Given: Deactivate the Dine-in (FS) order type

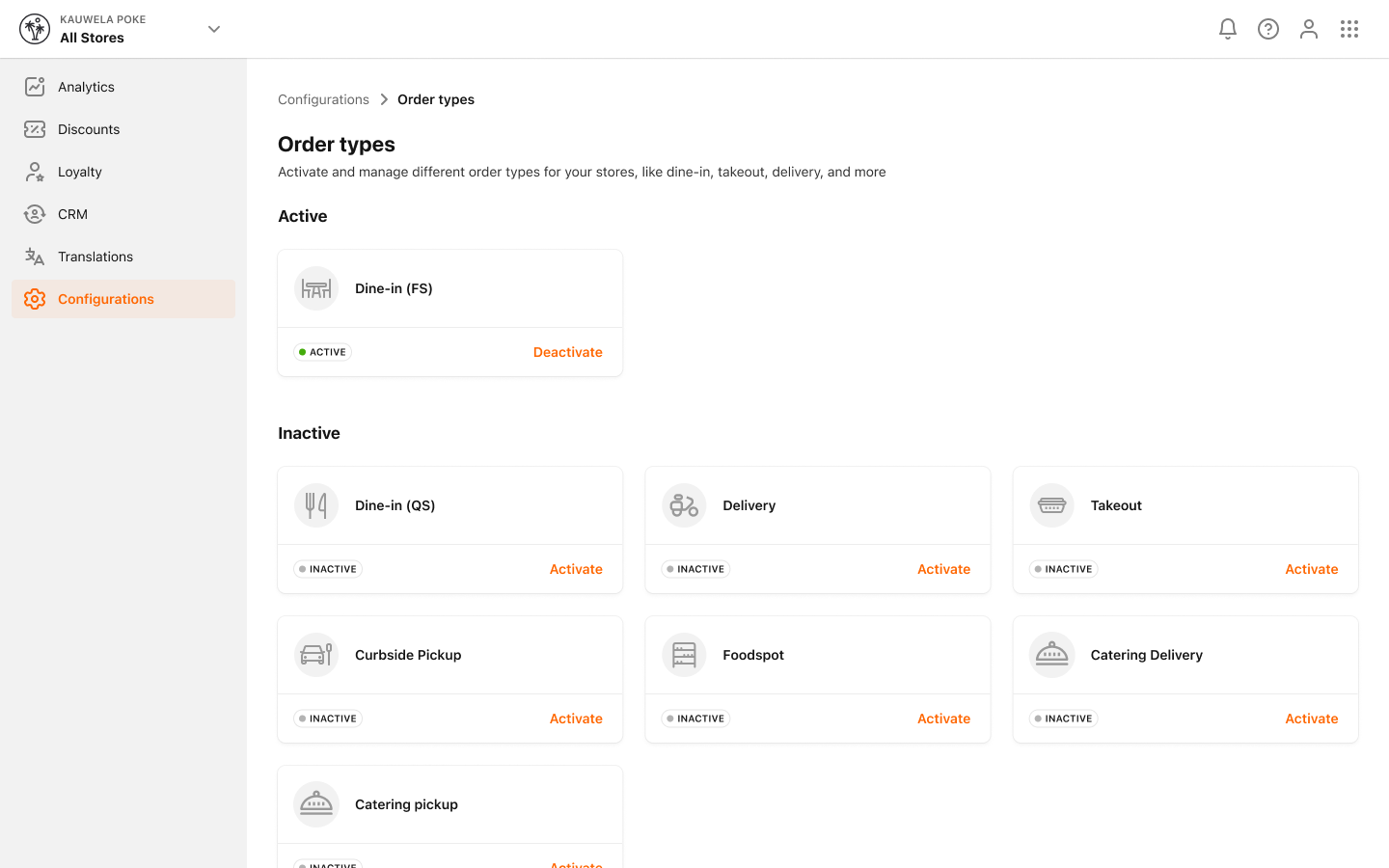Looking at the screenshot, I should pyautogui.click(x=567, y=351).
